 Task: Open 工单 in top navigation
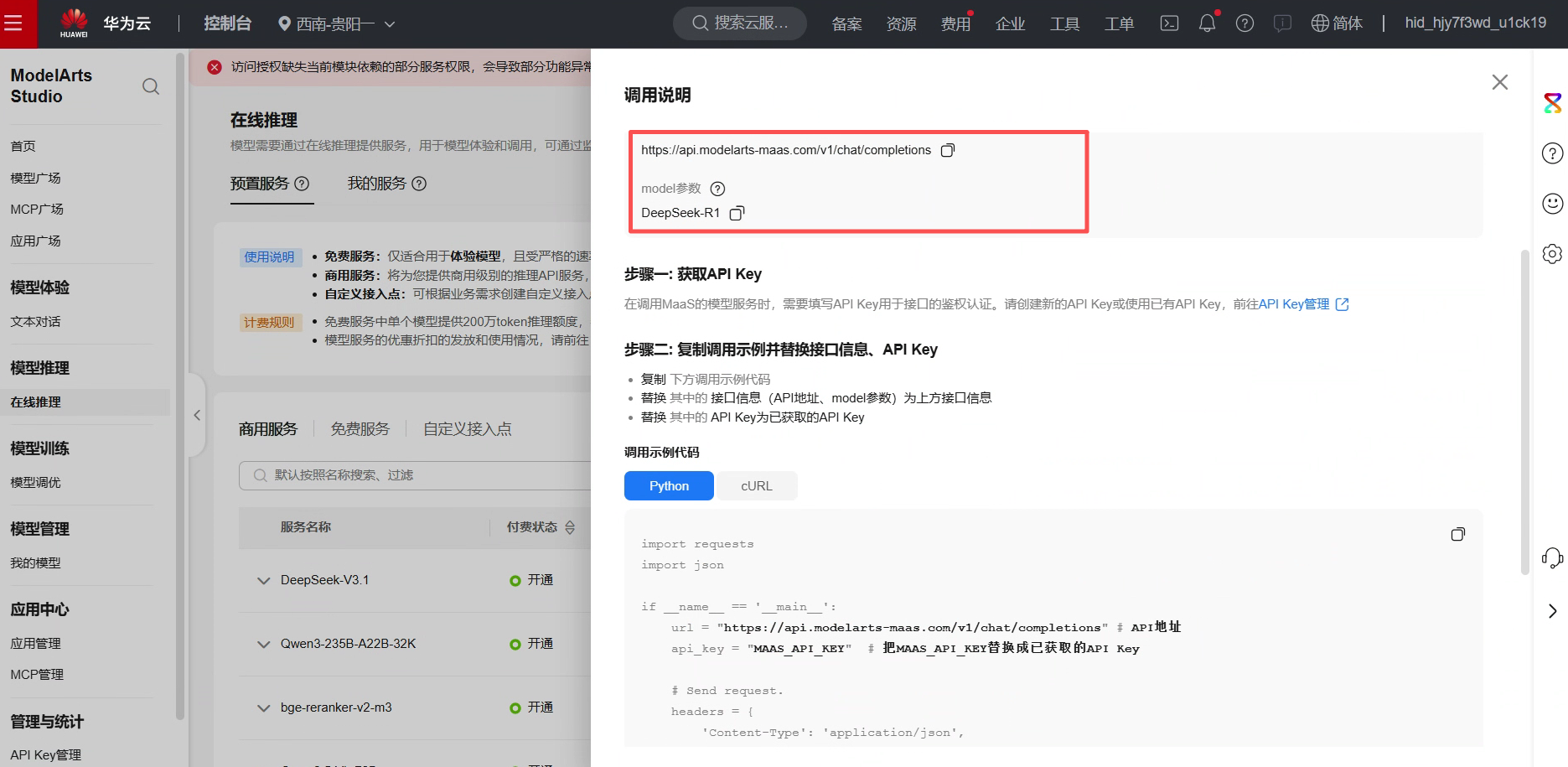click(x=1120, y=24)
